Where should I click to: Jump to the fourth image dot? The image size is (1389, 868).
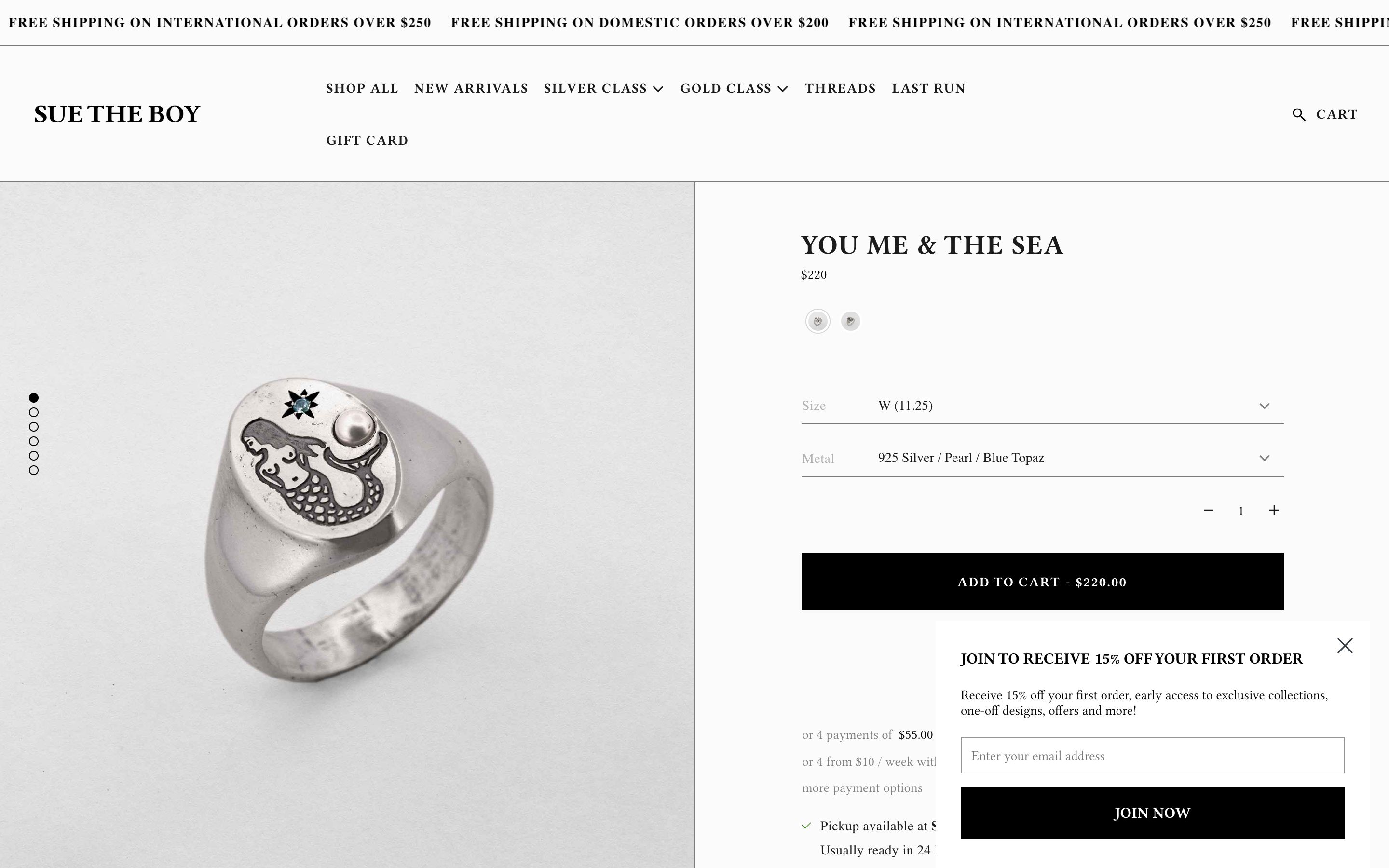click(34, 441)
